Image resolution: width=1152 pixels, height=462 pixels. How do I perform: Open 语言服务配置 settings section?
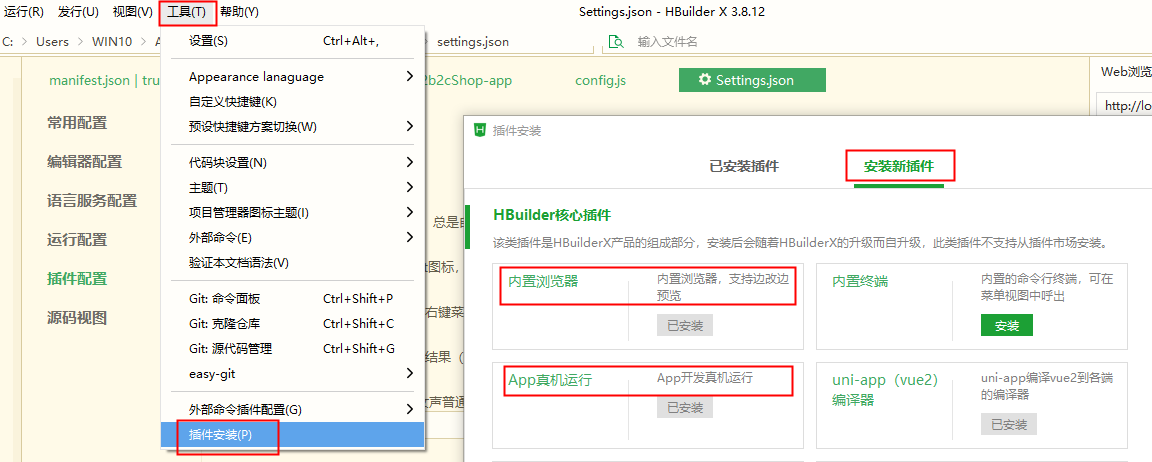click(x=92, y=201)
